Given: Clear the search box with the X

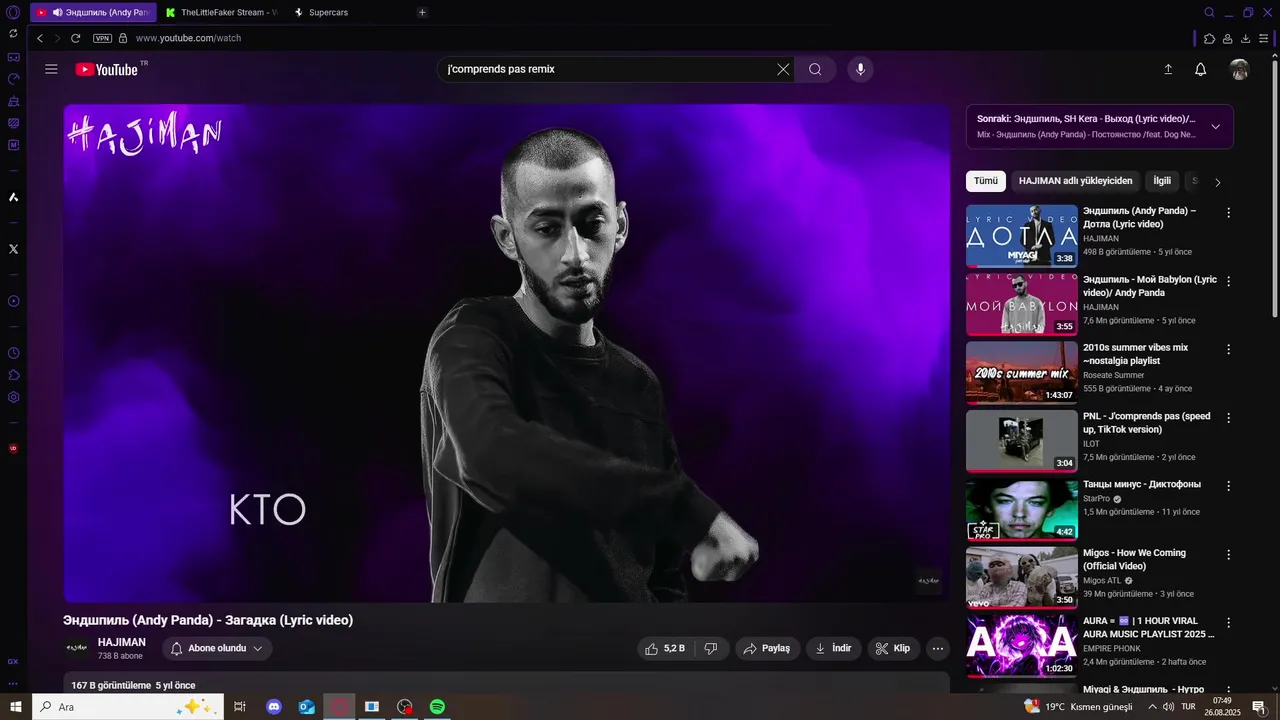Looking at the screenshot, I should point(783,69).
